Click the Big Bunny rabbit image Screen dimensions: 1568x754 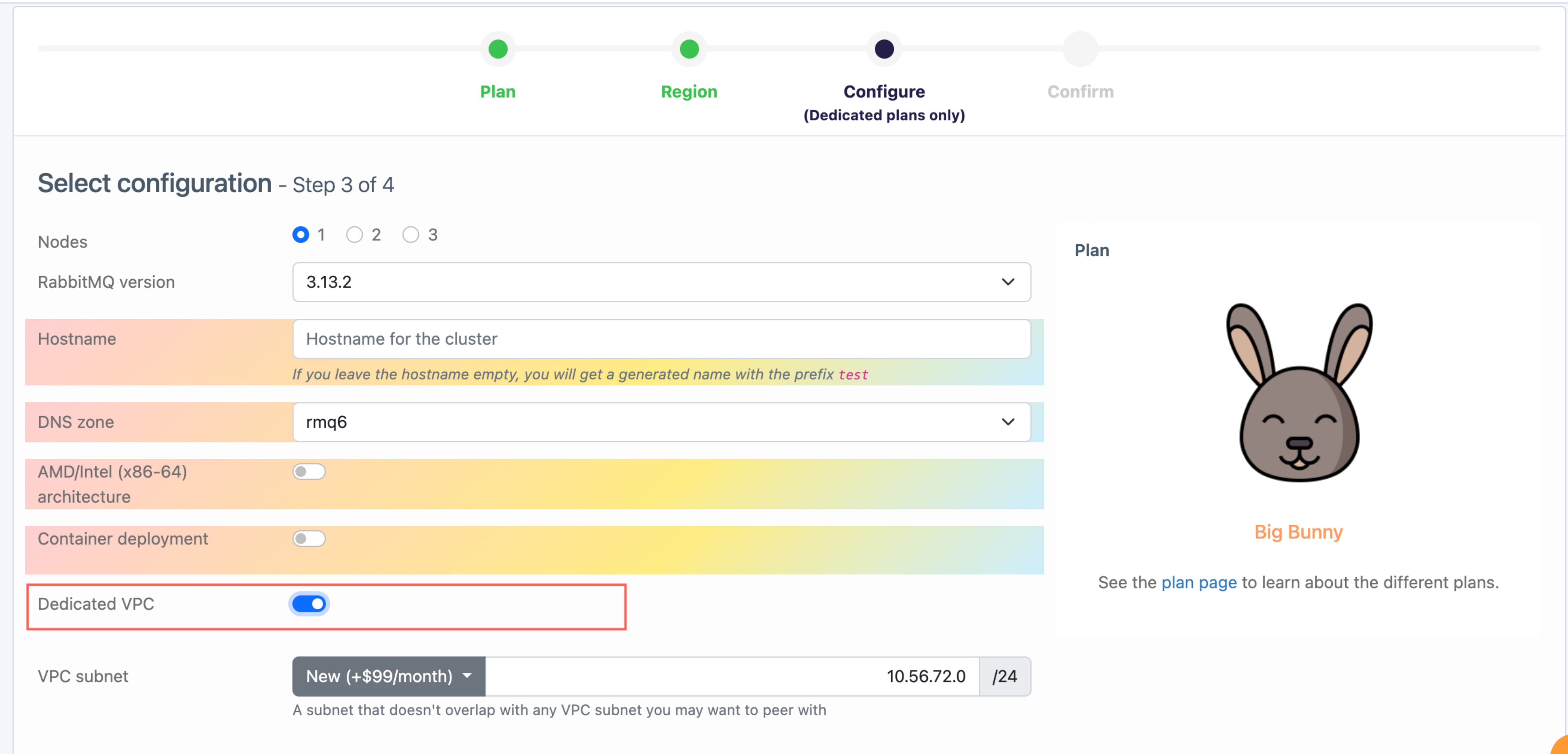tap(1299, 392)
